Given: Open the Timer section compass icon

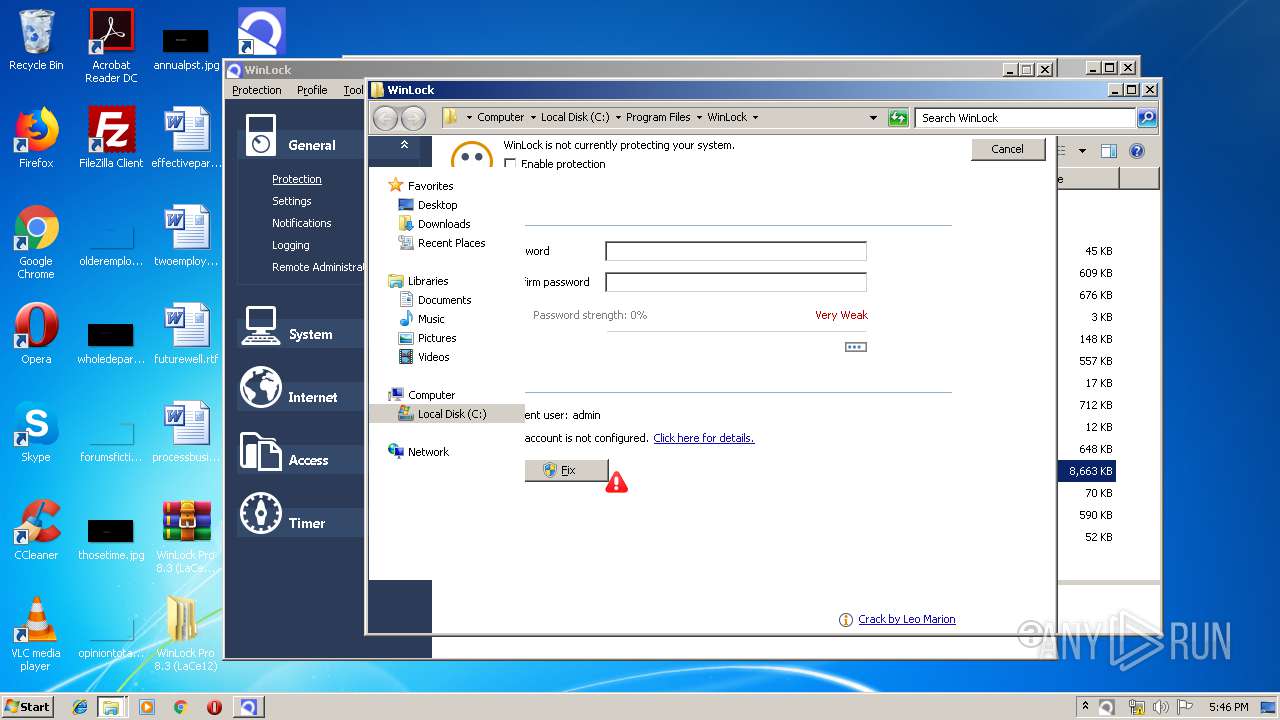Looking at the screenshot, I should tap(260, 514).
